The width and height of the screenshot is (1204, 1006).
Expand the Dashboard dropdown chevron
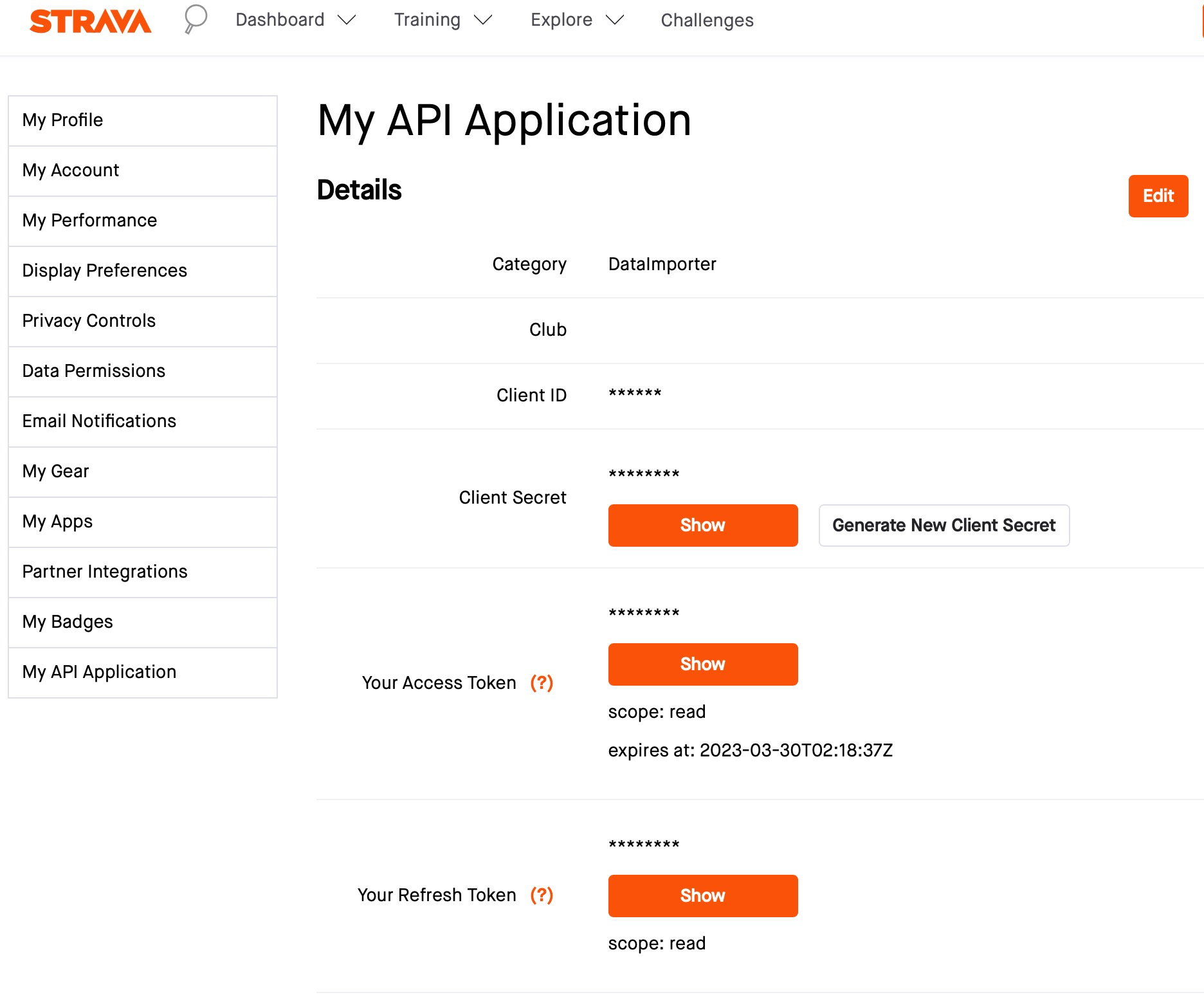click(347, 21)
